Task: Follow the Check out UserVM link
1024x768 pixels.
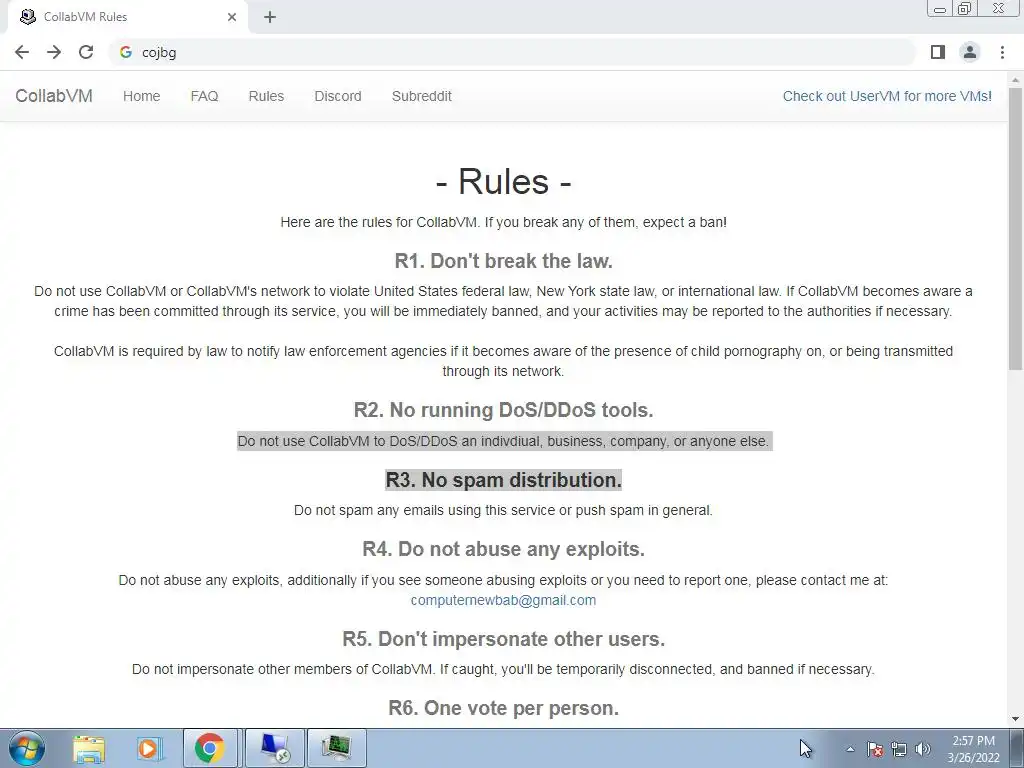Action: point(887,96)
